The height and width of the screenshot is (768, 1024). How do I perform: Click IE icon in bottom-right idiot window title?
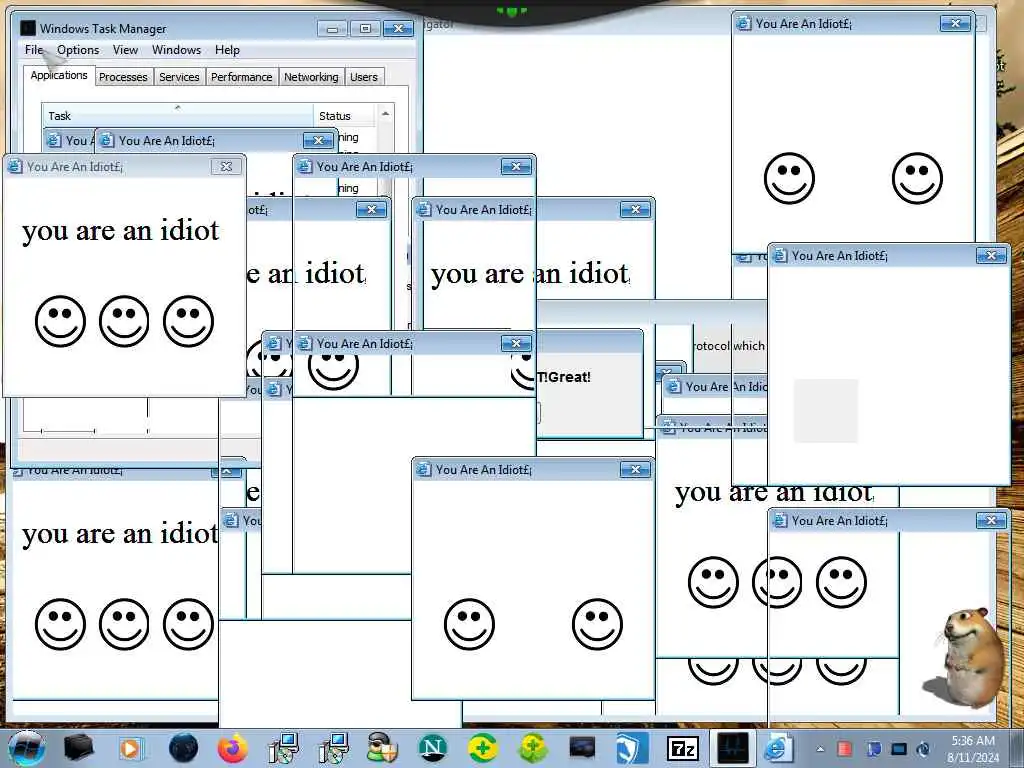point(780,520)
